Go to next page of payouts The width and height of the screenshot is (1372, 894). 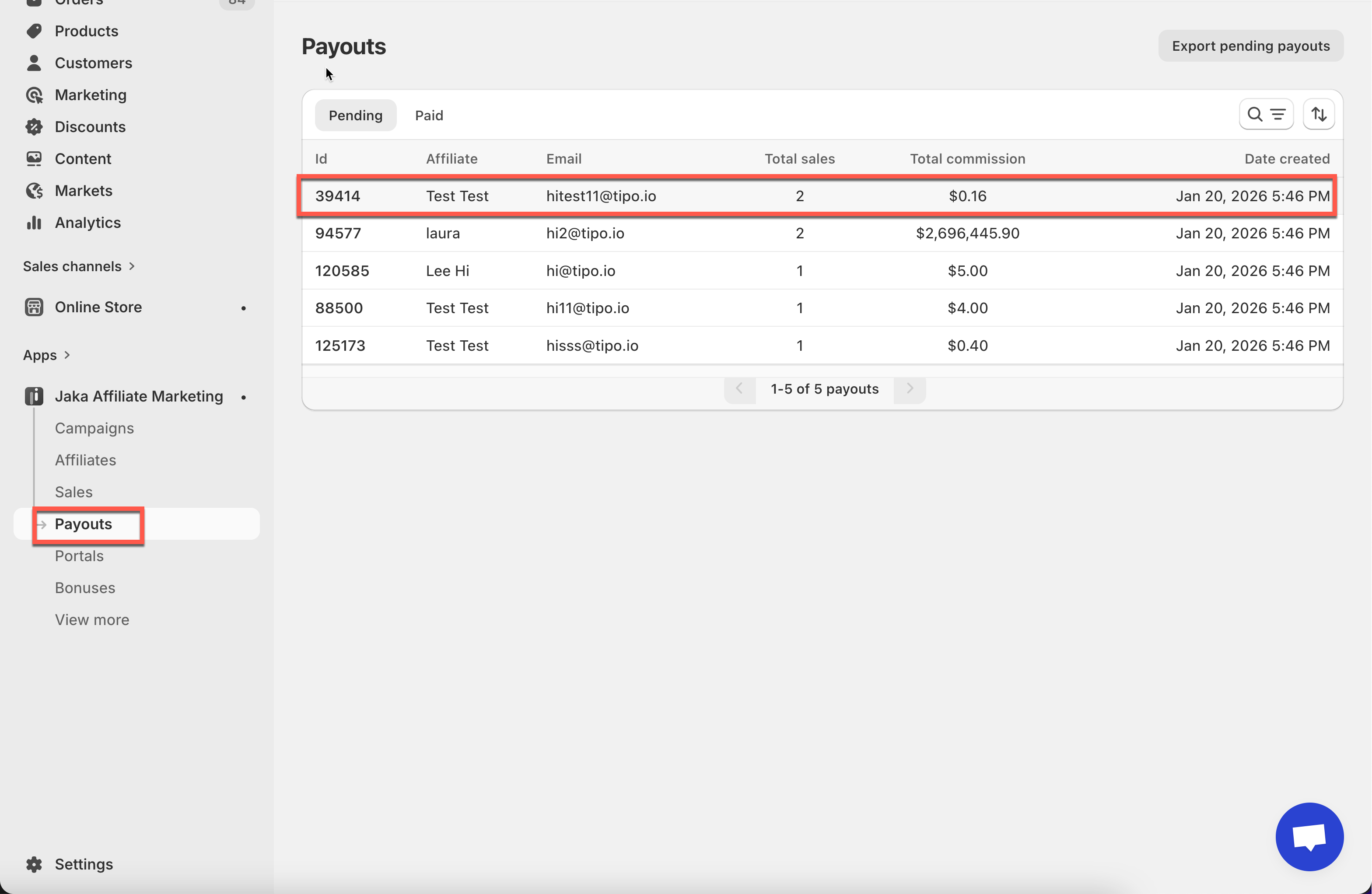pos(909,389)
